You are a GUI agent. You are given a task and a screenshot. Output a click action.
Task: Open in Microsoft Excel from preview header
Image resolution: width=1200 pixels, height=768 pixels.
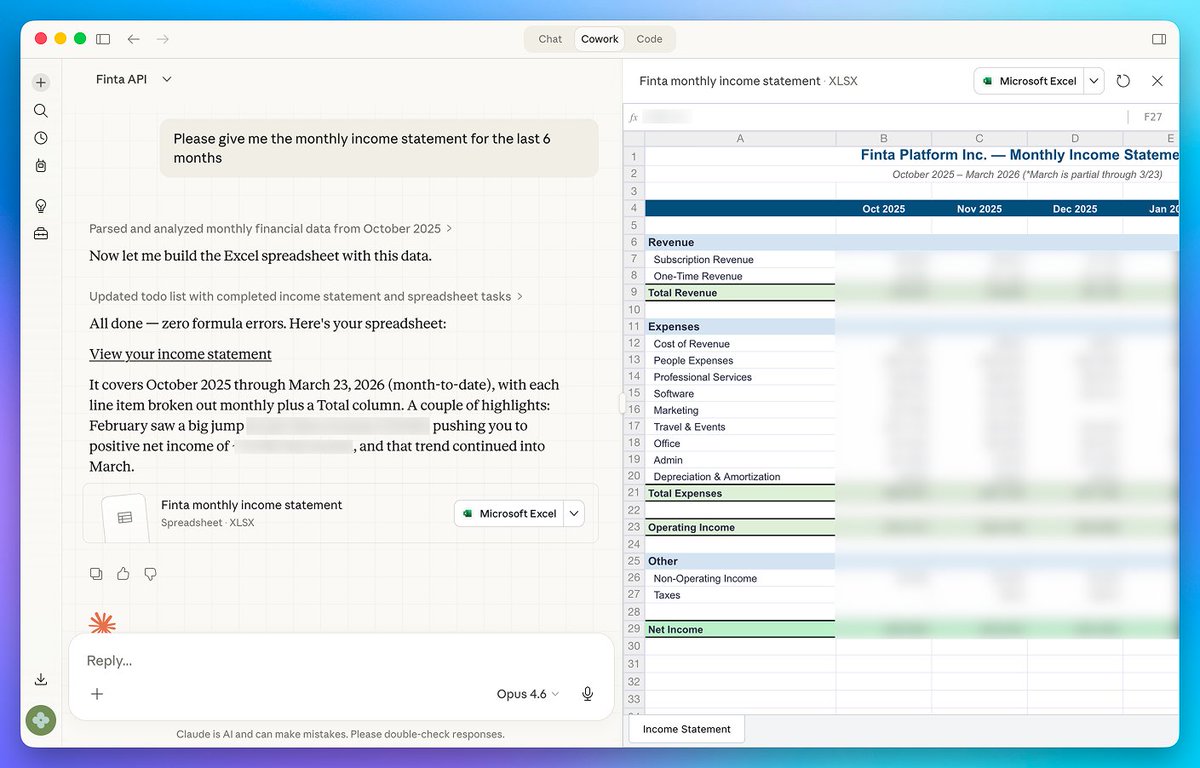click(1029, 81)
